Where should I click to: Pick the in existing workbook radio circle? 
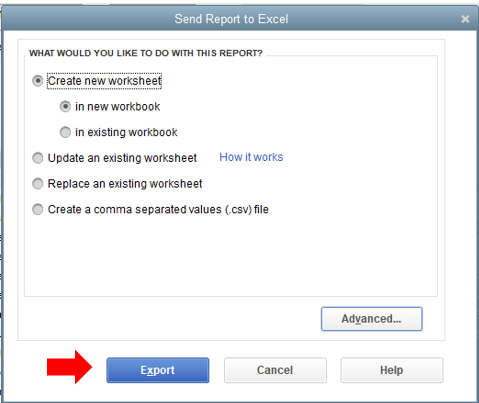(x=65, y=132)
